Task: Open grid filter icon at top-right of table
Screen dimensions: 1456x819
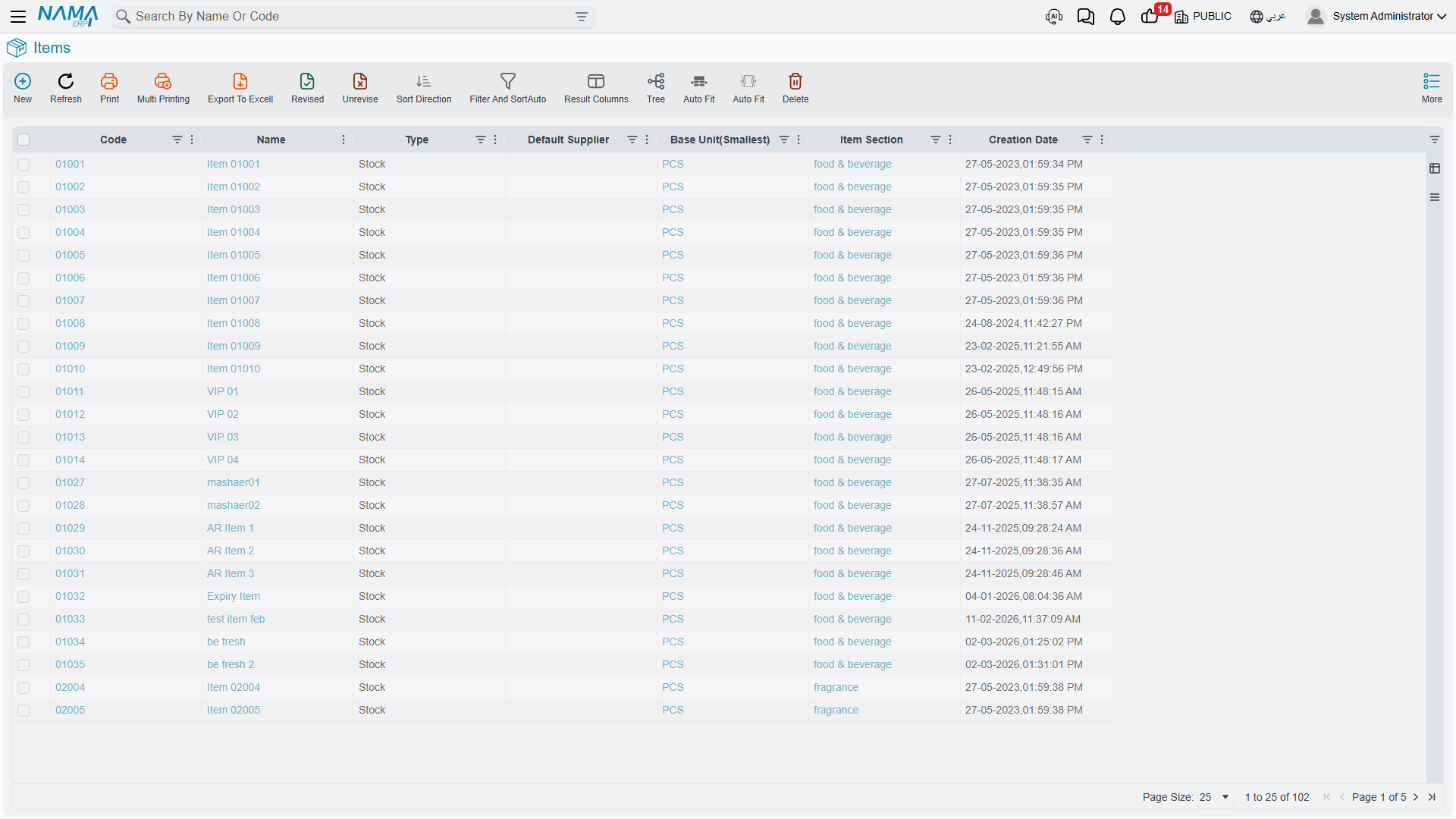Action: pos(1435,140)
